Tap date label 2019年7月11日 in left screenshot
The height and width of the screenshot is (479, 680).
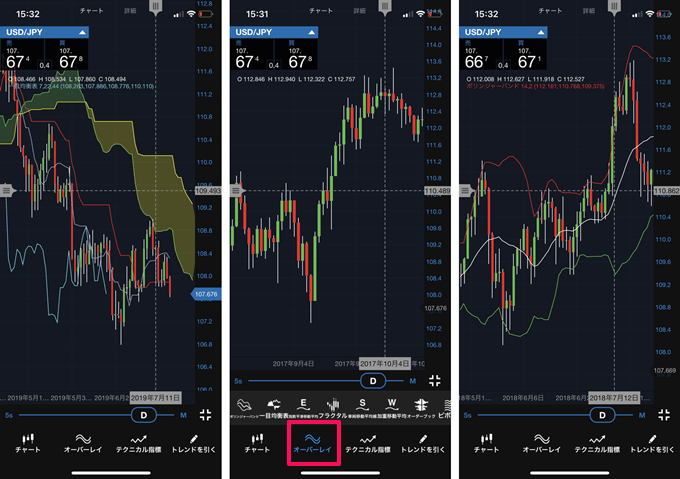(156, 398)
